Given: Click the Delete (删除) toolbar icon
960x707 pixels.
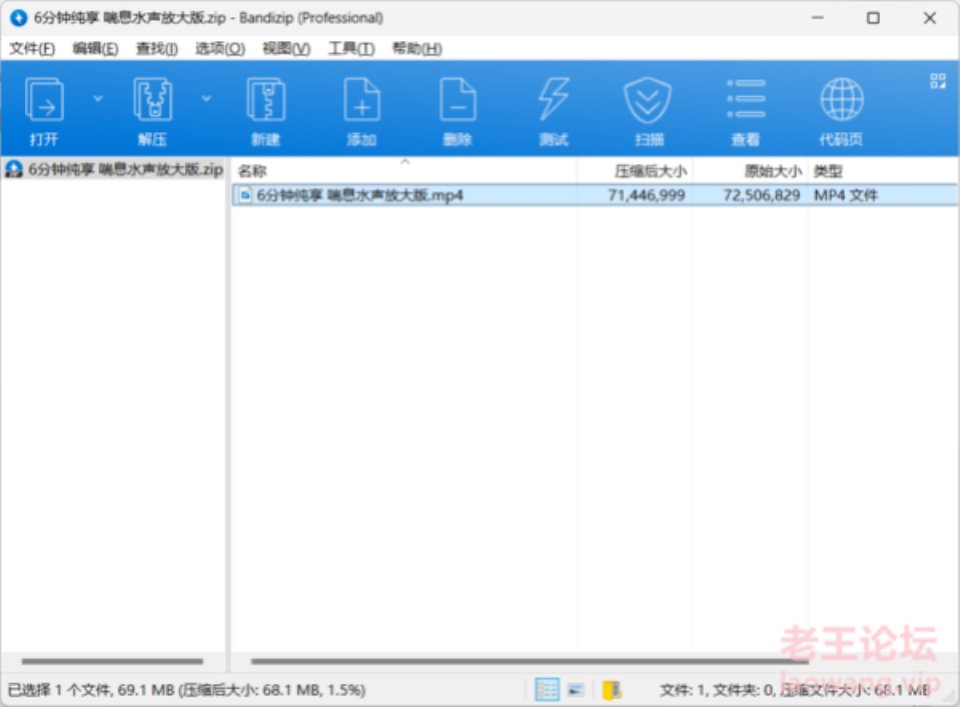Looking at the screenshot, I should [457, 99].
